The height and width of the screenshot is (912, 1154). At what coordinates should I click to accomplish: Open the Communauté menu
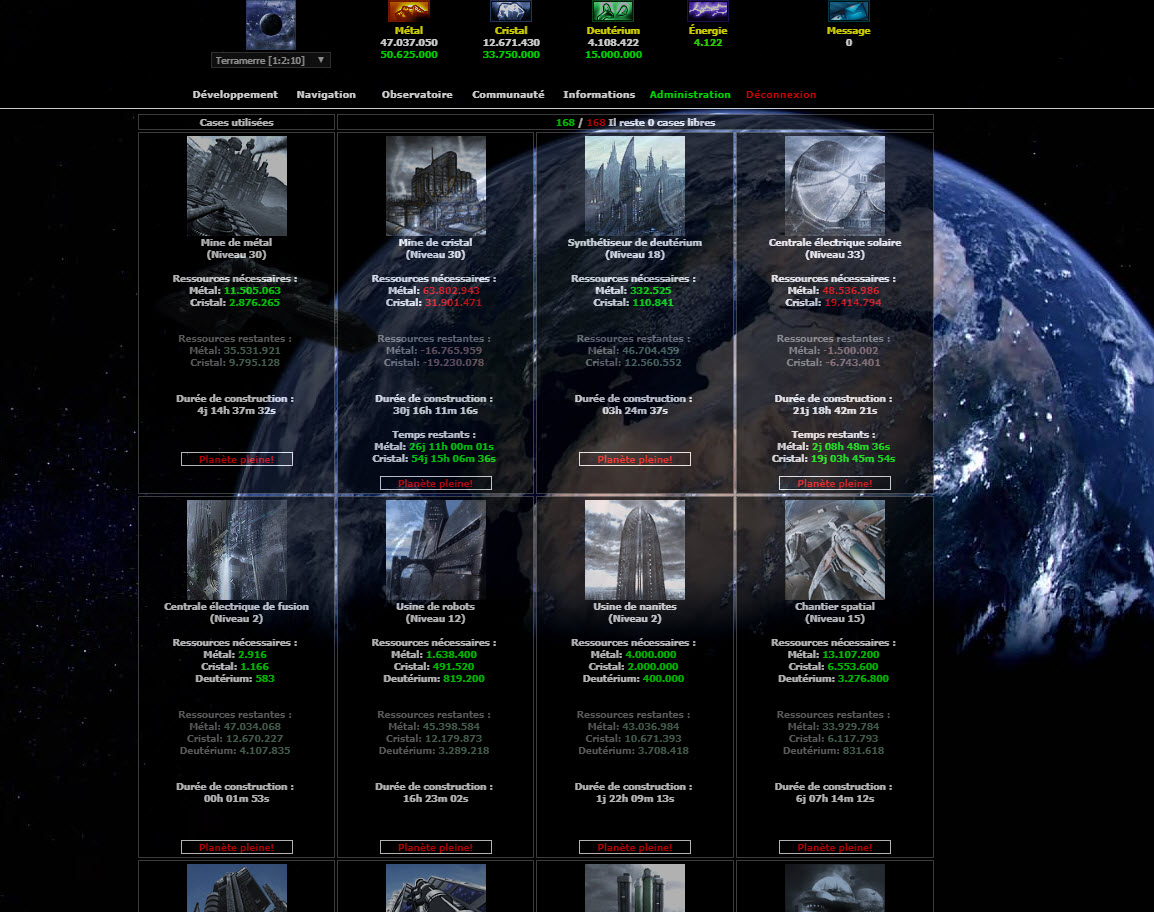[x=508, y=95]
